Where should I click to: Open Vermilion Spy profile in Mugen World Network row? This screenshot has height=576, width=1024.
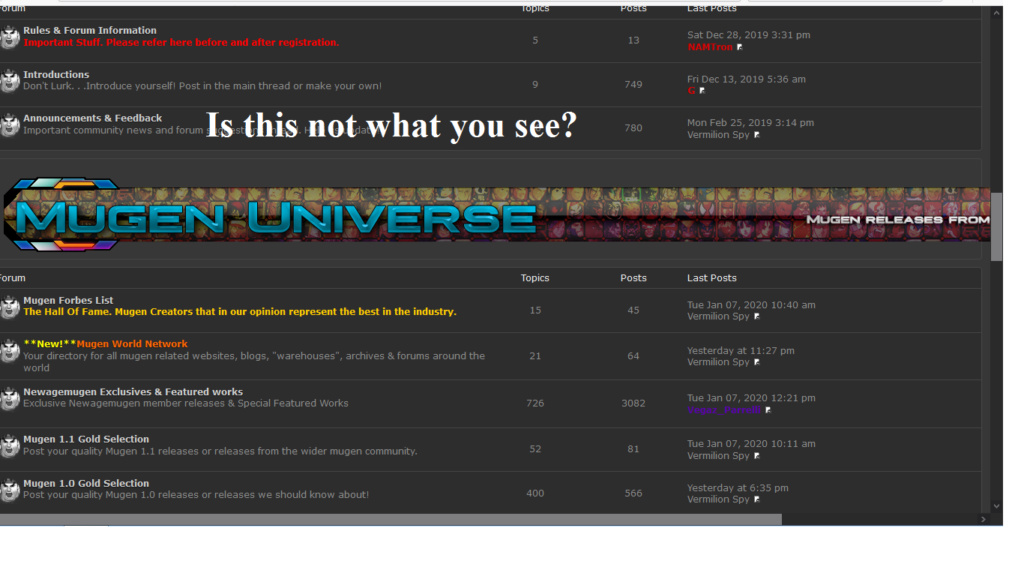pos(718,362)
